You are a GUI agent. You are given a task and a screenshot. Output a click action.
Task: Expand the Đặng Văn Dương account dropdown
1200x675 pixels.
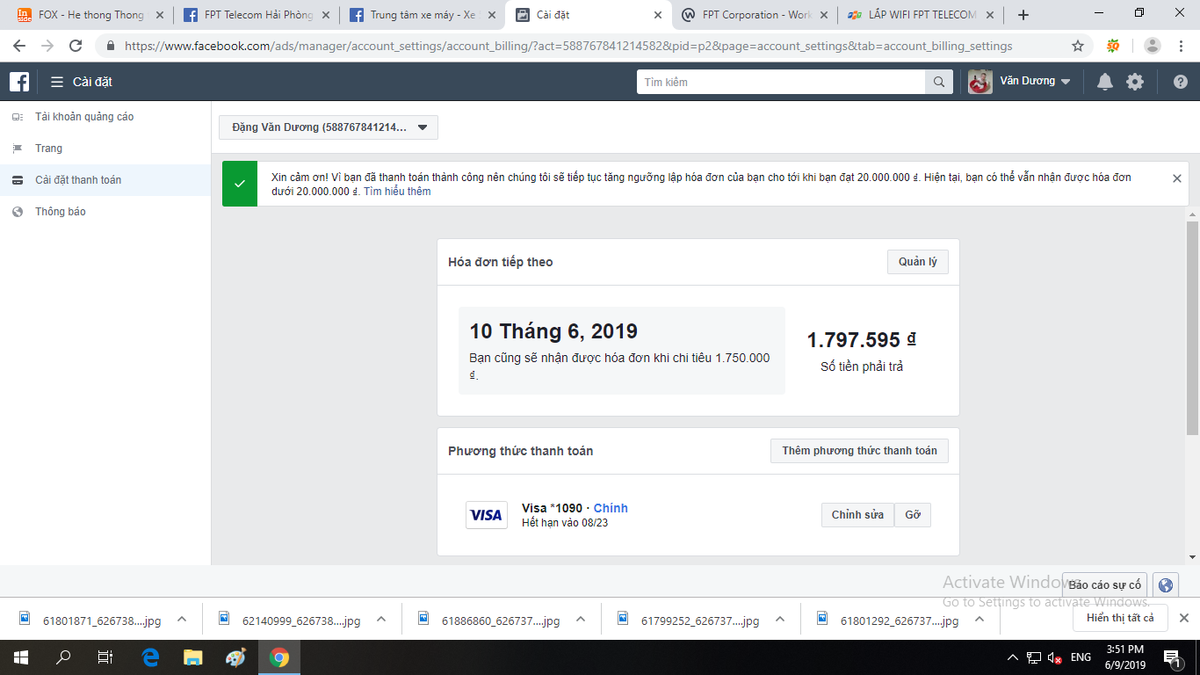329,128
